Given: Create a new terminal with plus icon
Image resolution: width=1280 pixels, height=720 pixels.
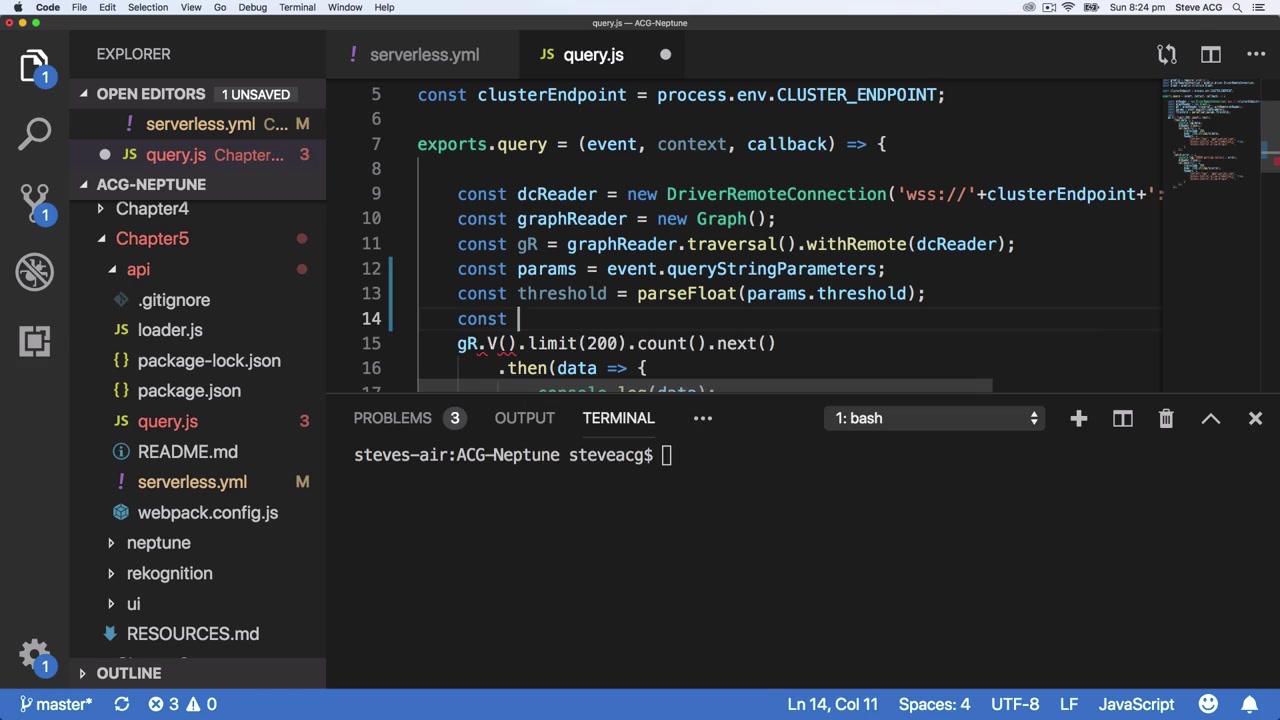Looking at the screenshot, I should tap(1078, 418).
